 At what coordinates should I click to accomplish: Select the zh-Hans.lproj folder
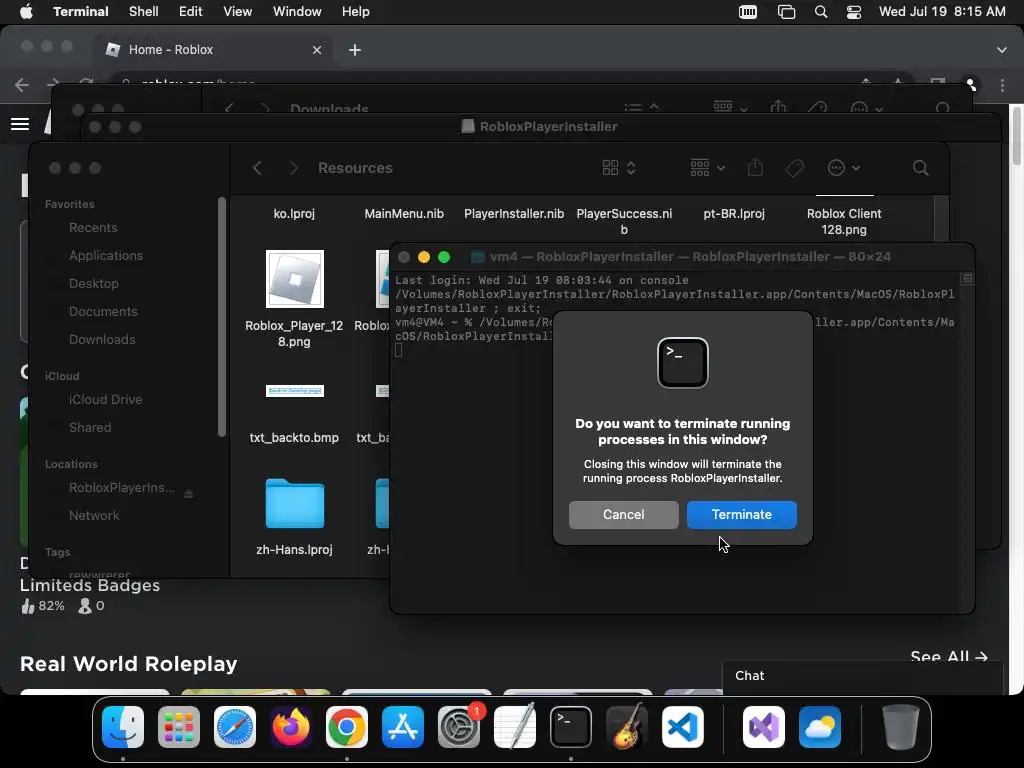click(x=295, y=504)
